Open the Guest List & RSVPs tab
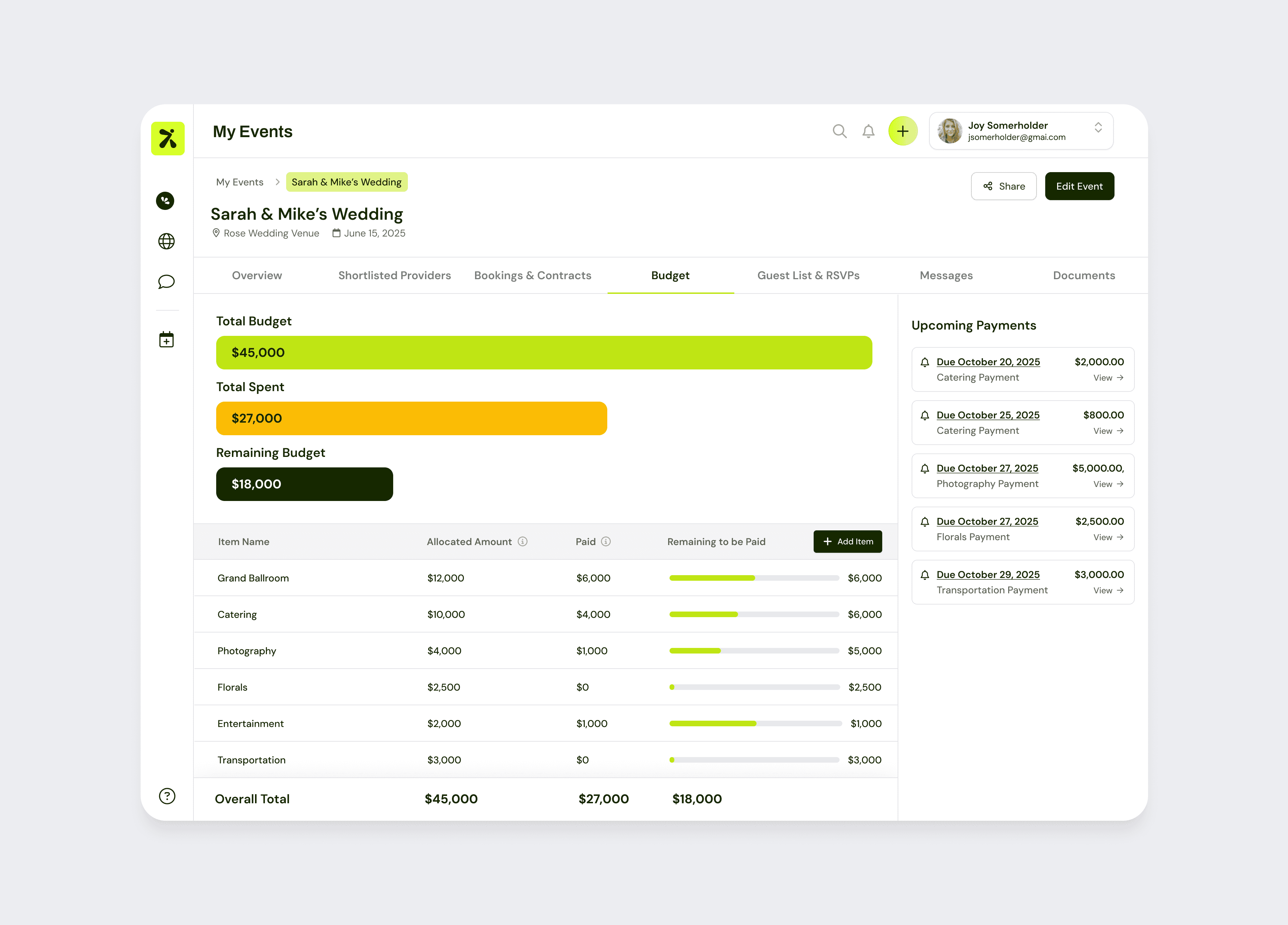The height and width of the screenshot is (925, 1288). click(808, 275)
